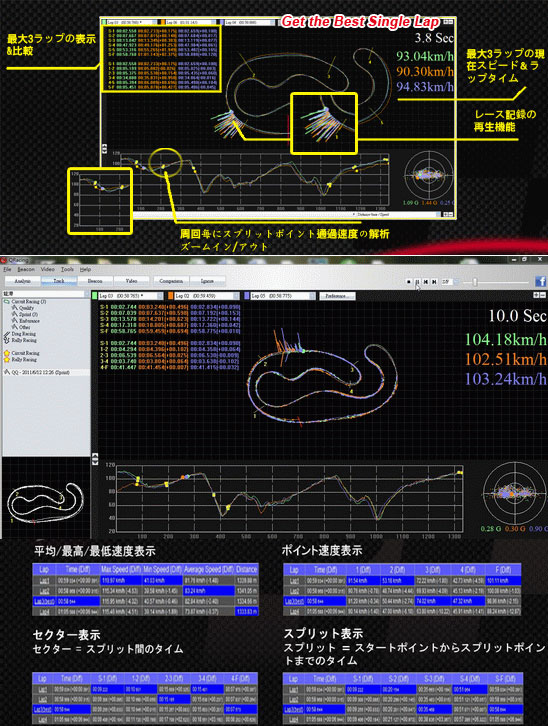Skip back to previous frame button

coord(426,281)
